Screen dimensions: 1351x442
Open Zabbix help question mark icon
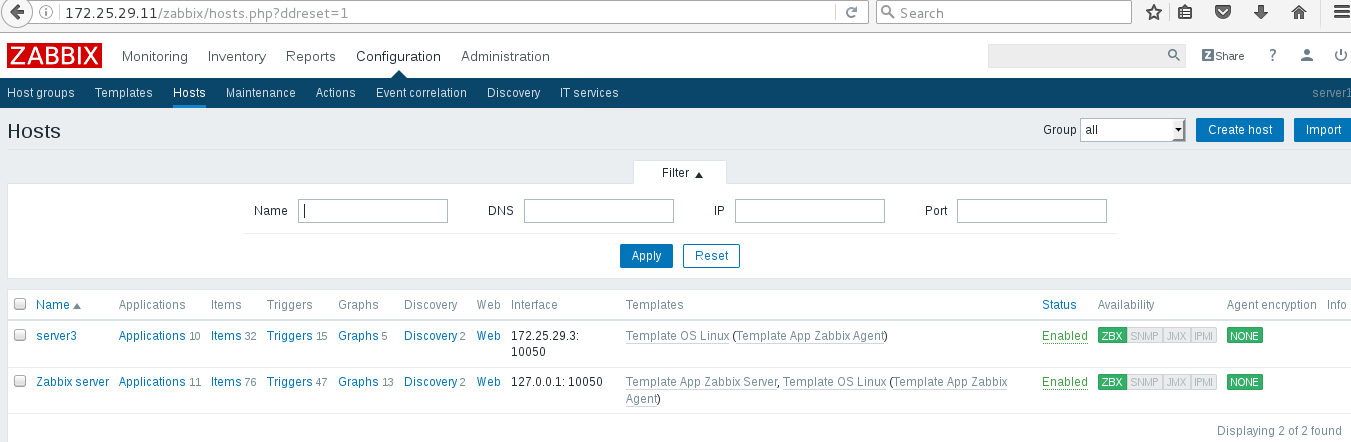[1273, 56]
